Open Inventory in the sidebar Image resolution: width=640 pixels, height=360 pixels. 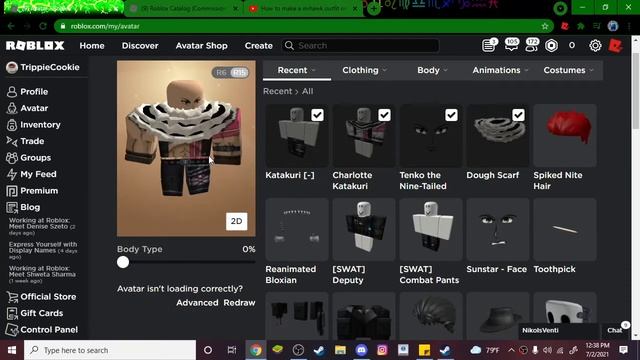tap(33, 125)
